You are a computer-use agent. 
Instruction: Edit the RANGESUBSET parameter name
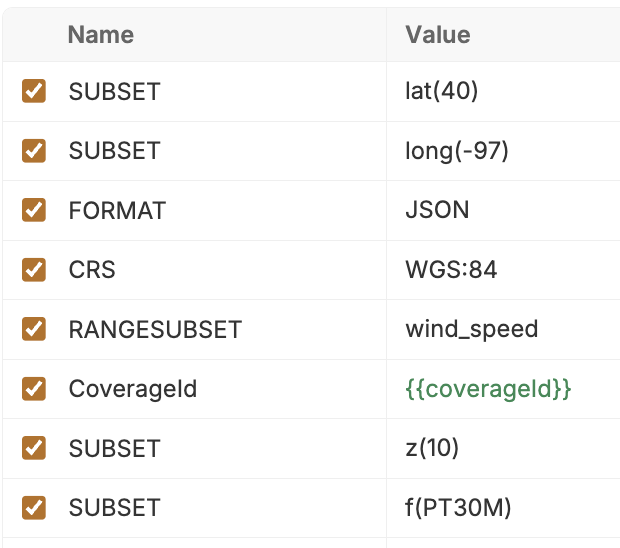click(x=155, y=329)
